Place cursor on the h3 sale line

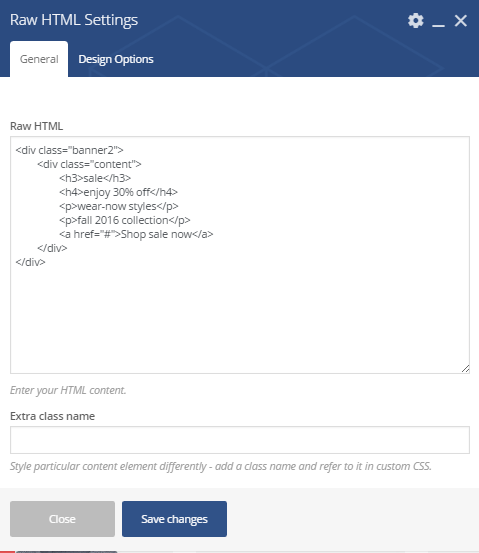(x=95, y=178)
